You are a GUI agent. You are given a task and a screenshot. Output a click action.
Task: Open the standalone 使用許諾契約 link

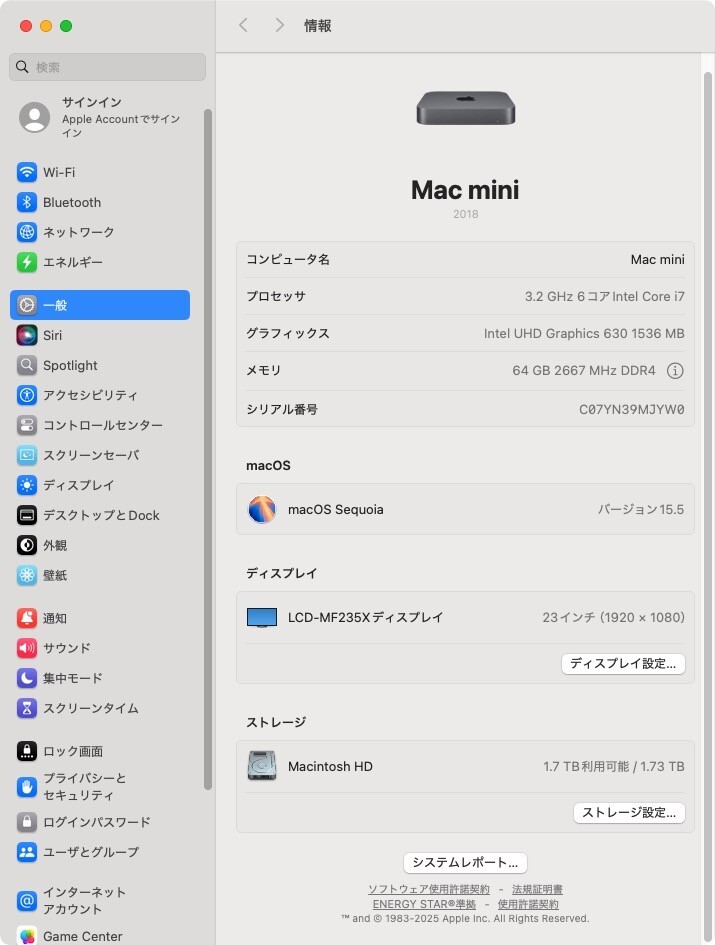(x=528, y=904)
